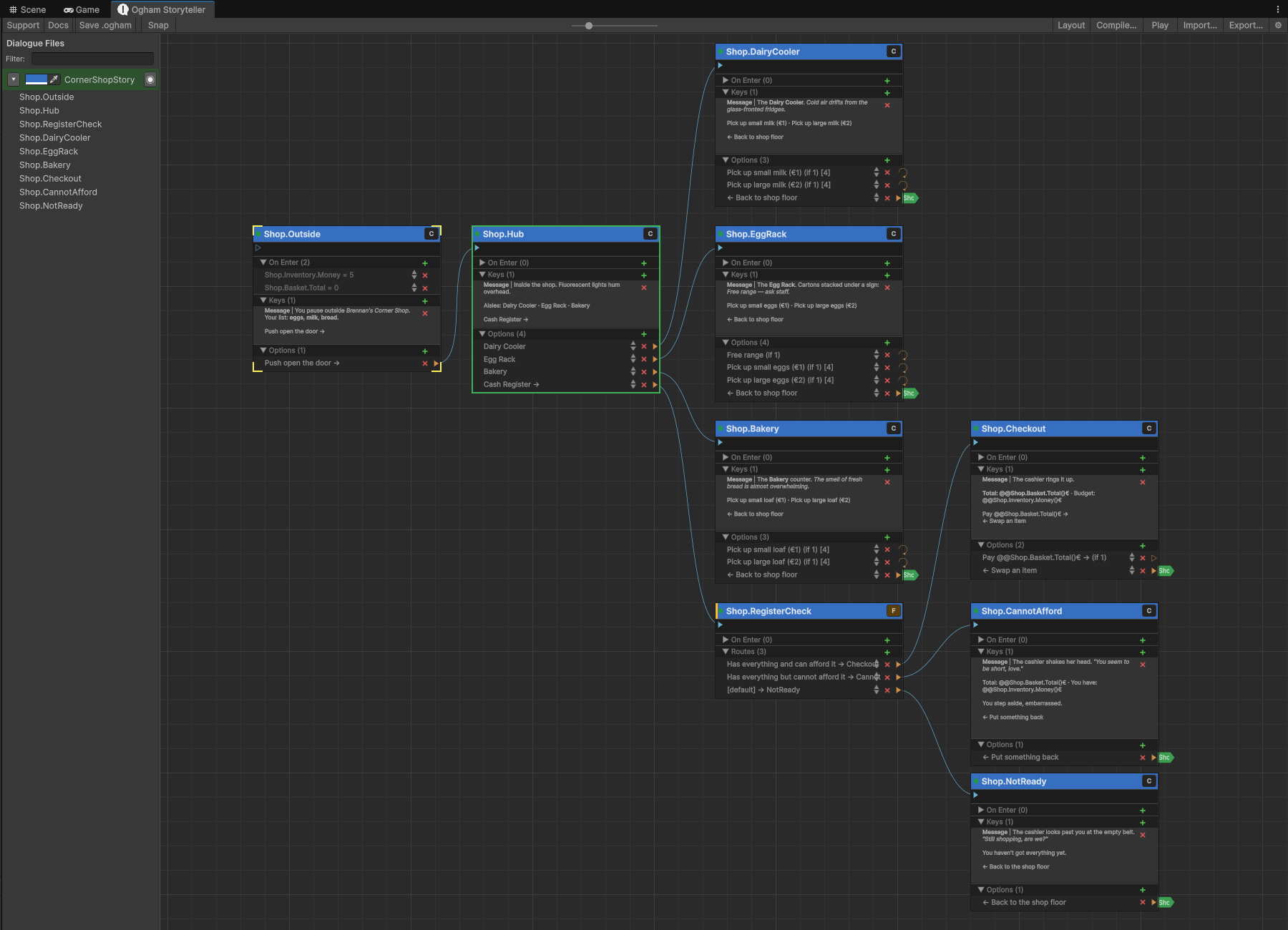Click self-loop icon on Pick up small milk
Screen dimensions: 1288x930
click(x=903, y=172)
